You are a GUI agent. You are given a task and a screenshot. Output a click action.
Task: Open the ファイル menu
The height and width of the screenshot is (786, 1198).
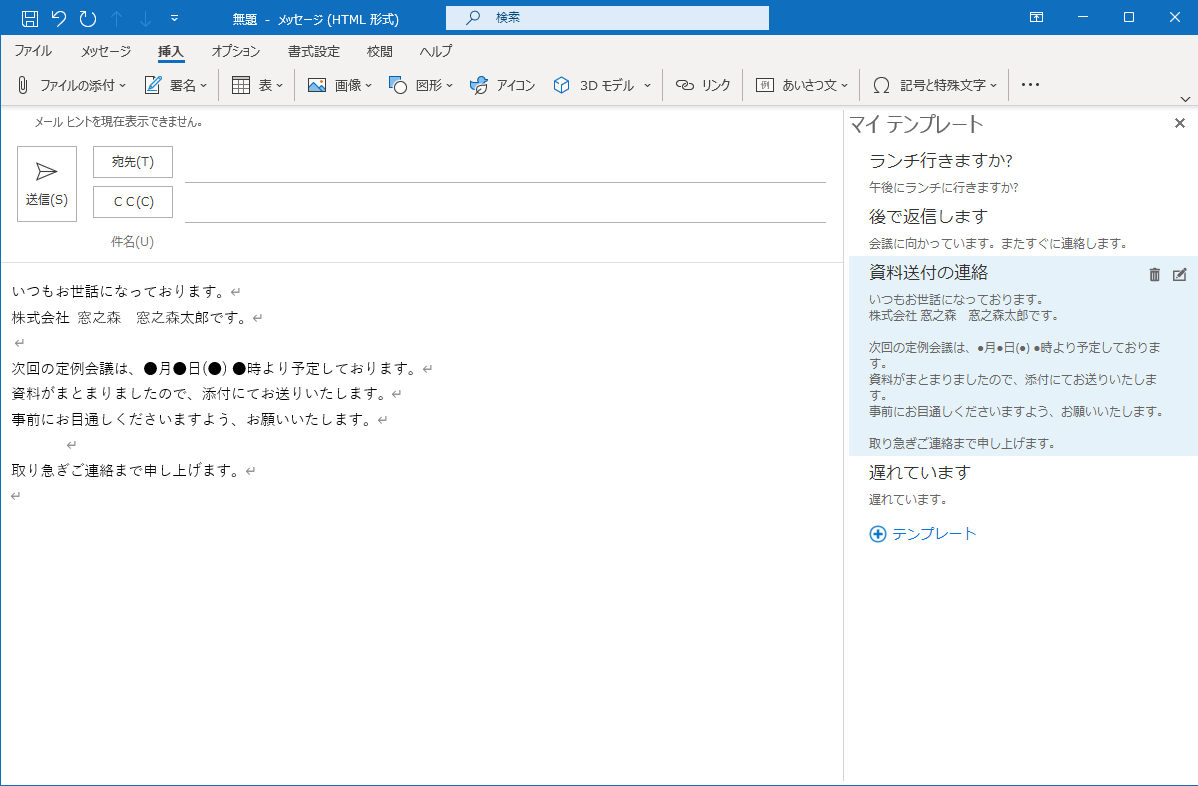32,51
